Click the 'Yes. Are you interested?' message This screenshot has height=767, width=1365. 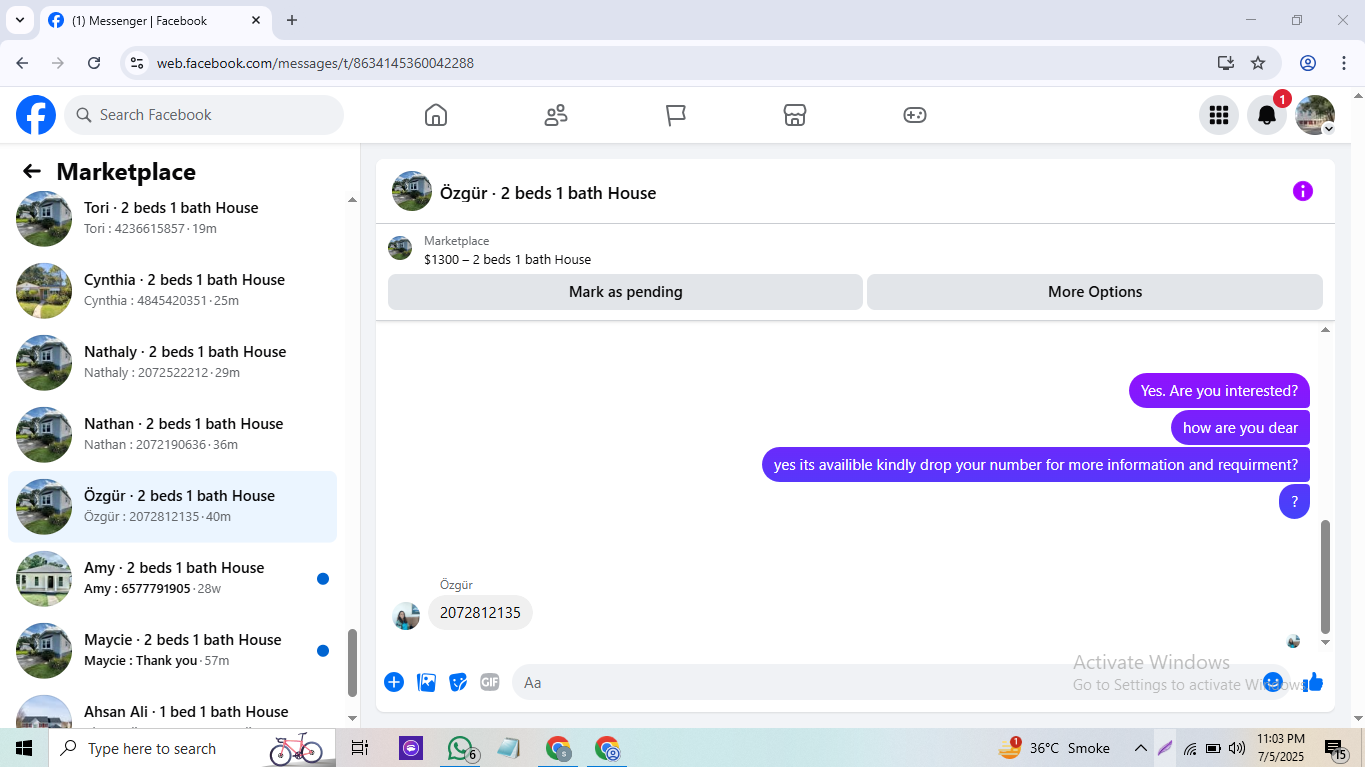[1219, 391]
